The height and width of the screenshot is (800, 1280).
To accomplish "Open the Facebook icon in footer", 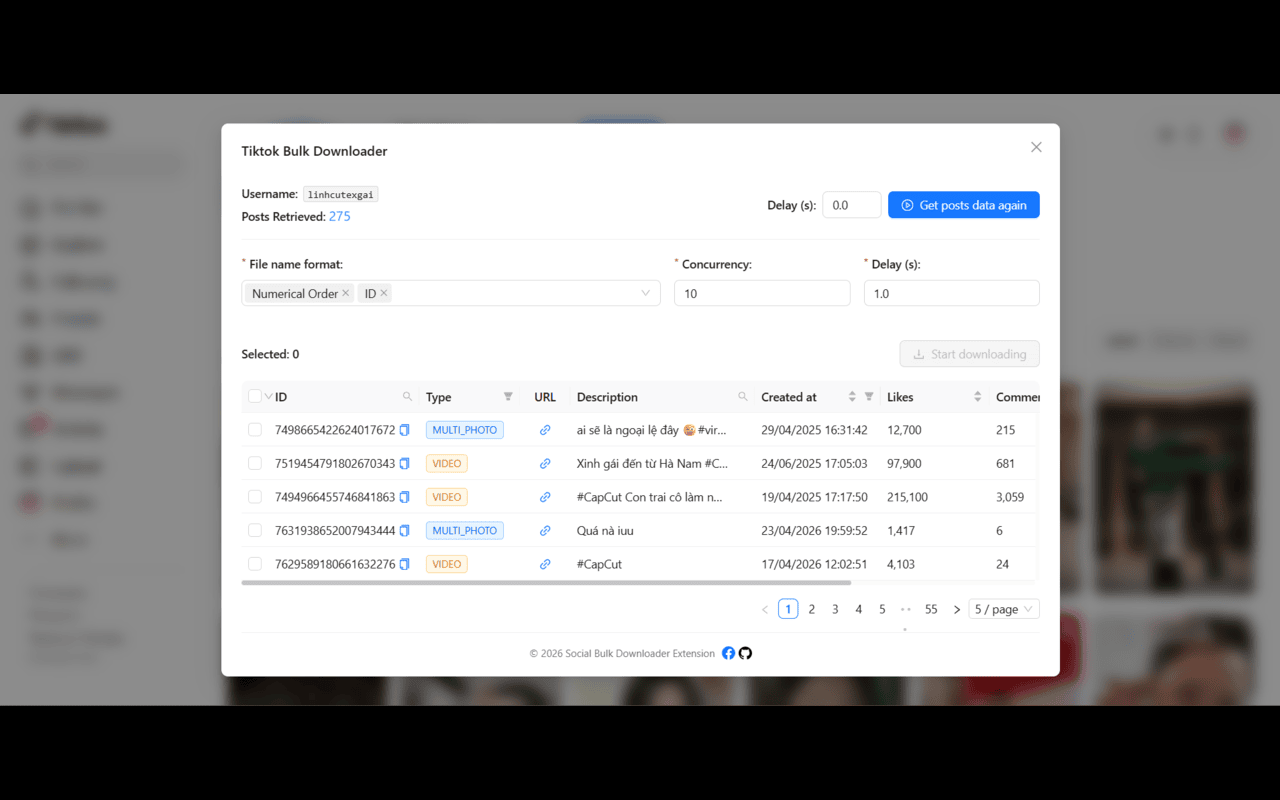I will [729, 653].
